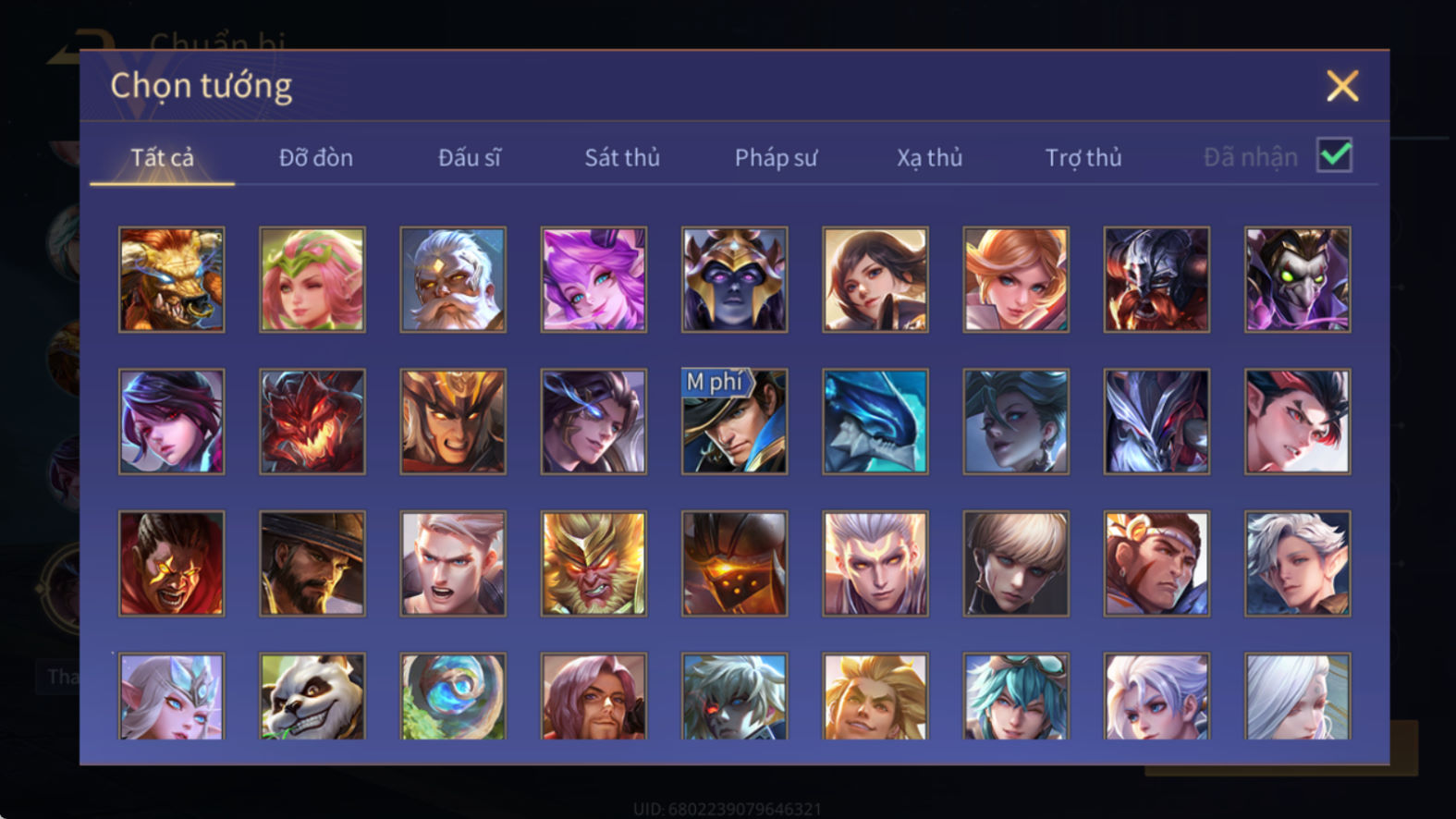Pick the green-eyed masked purple hero
Screen dimensions: 1456x819
pyautogui.click(x=1297, y=279)
